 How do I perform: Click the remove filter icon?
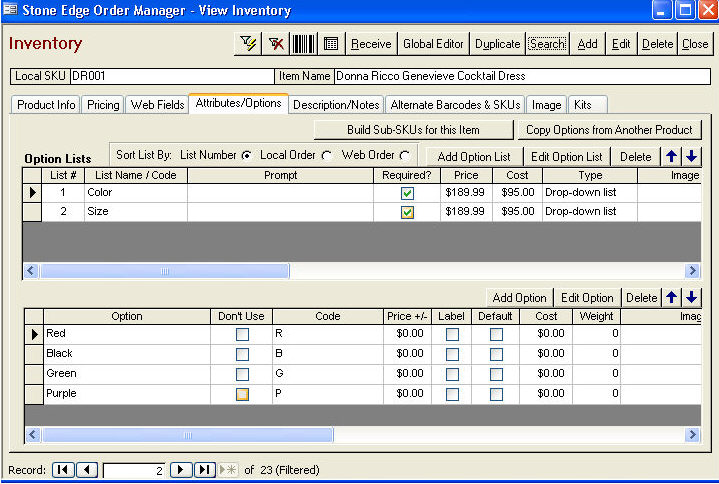point(276,44)
